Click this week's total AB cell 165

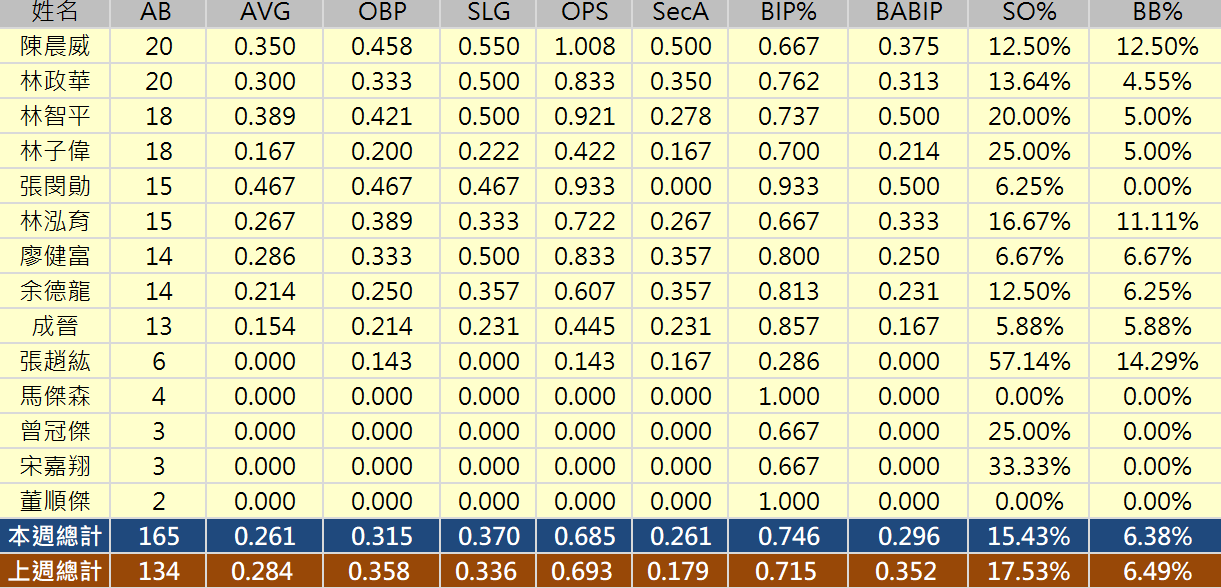158,536
